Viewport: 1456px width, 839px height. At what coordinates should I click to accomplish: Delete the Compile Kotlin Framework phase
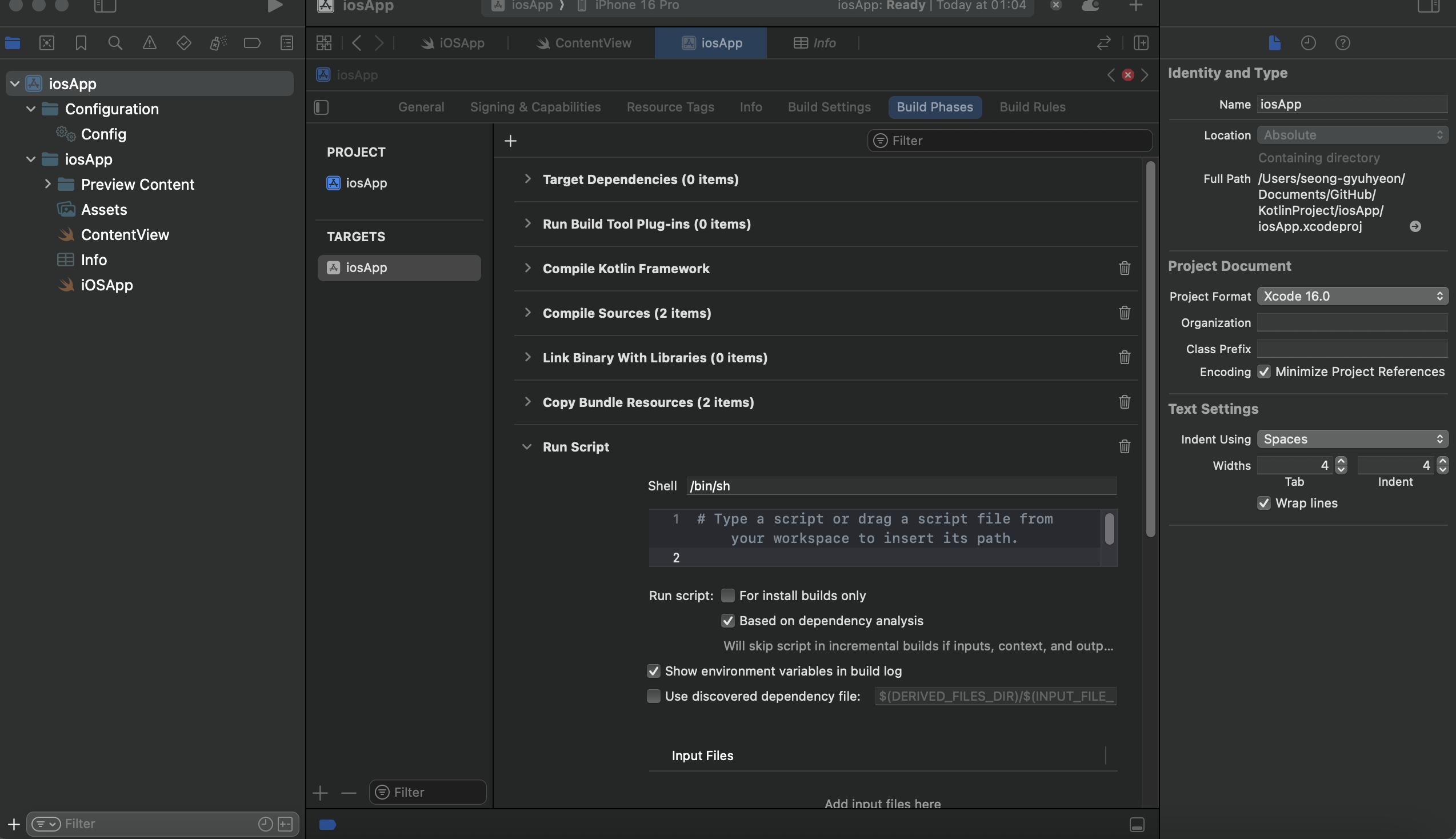click(1124, 269)
